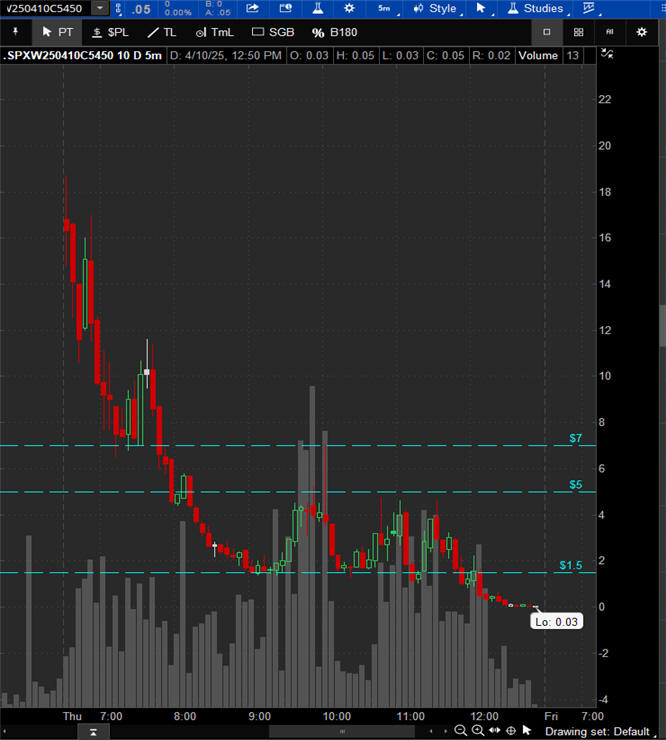Click the link/clipboard icon beside symbol dropdown
The image size is (666, 740).
(x=118, y=8)
